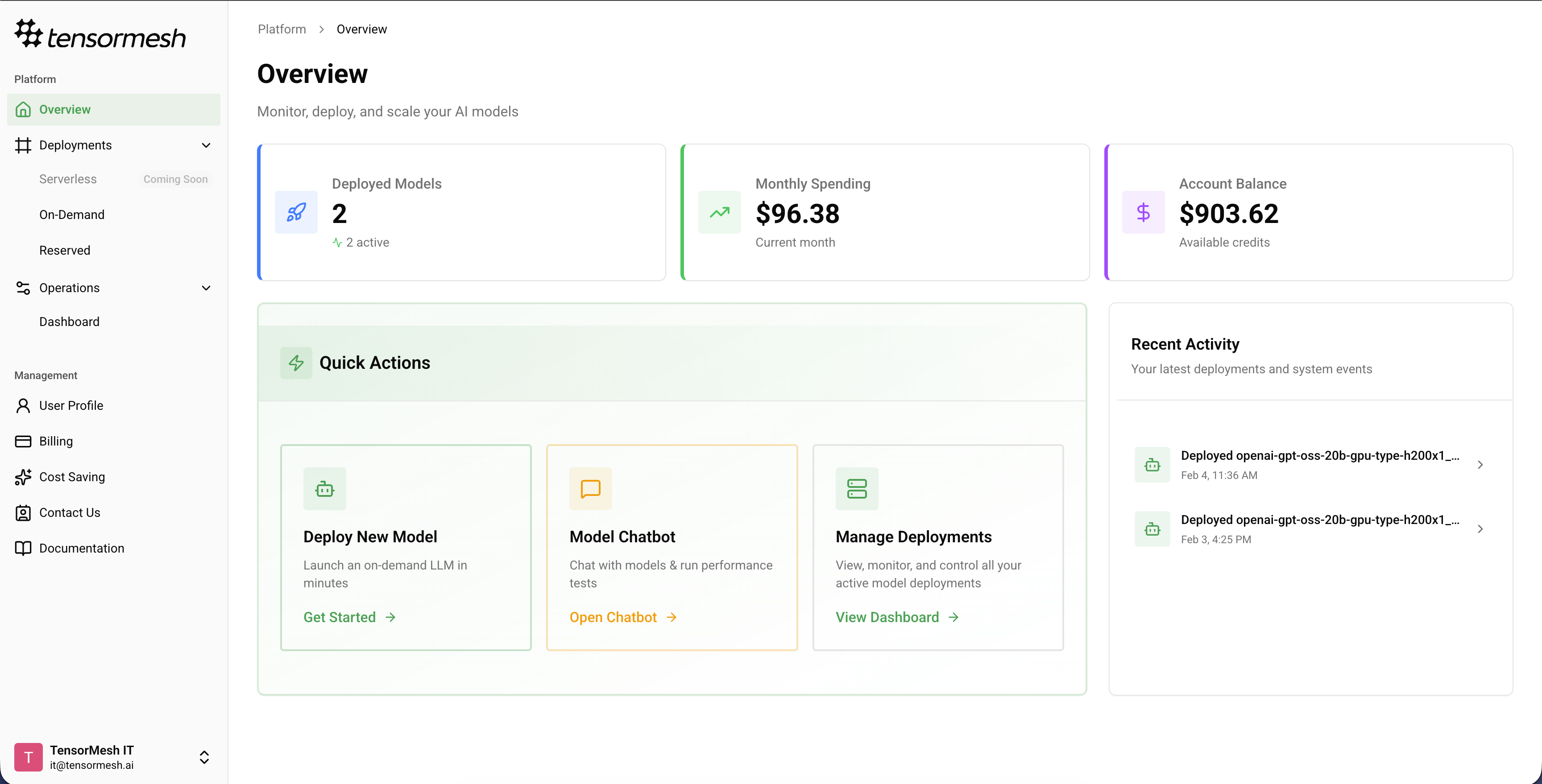The image size is (1542, 784).
Task: Click the rocket icon on Deployed Models card
Action: pos(296,212)
